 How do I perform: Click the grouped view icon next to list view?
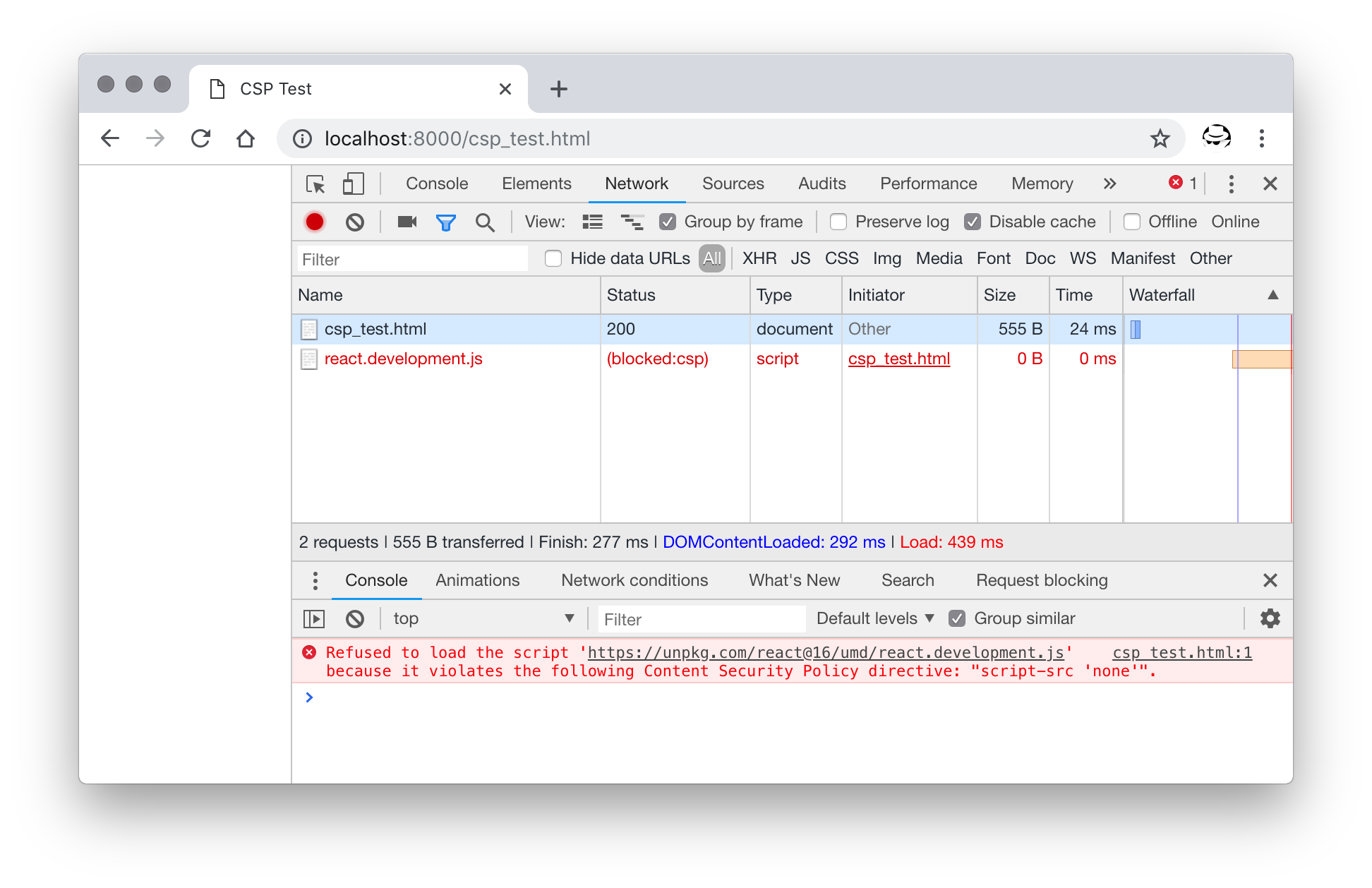tap(629, 222)
